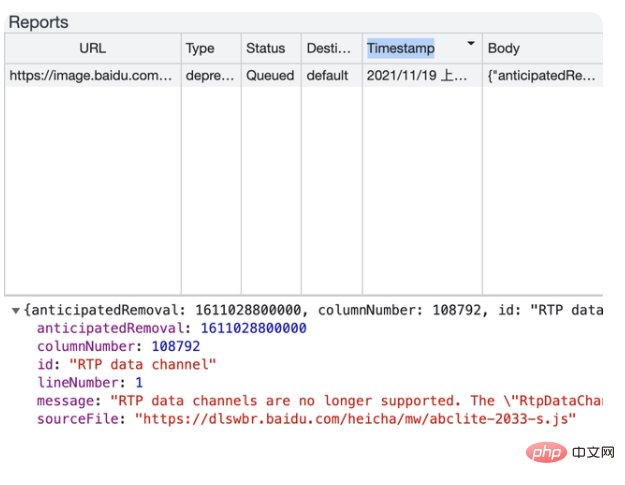Click the Status column header

tap(271, 48)
